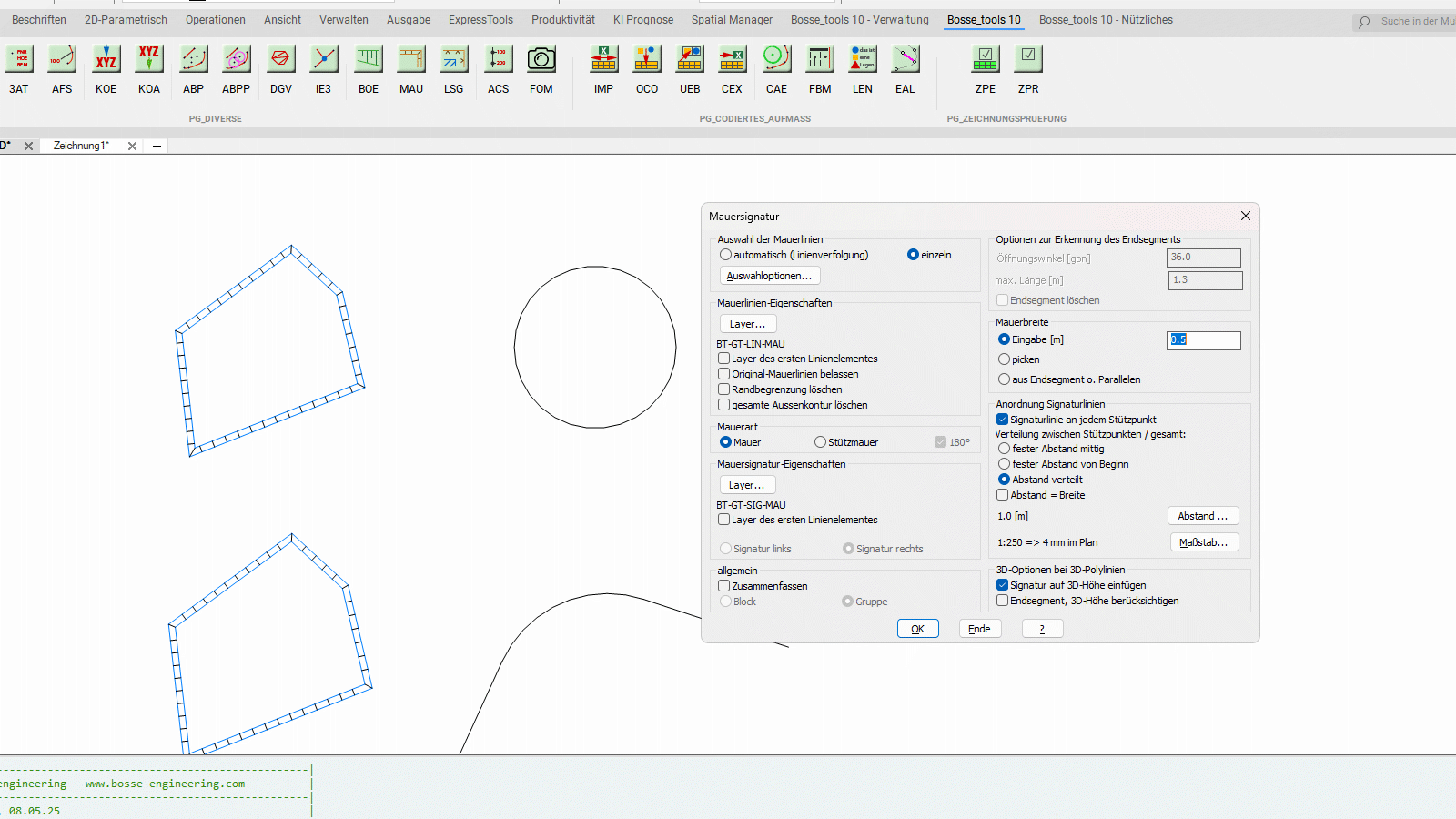Viewport: 1456px width, 819px height.
Task: Uncheck Signaturlinie an jedem Stützpunkt
Action: pos(1003,420)
